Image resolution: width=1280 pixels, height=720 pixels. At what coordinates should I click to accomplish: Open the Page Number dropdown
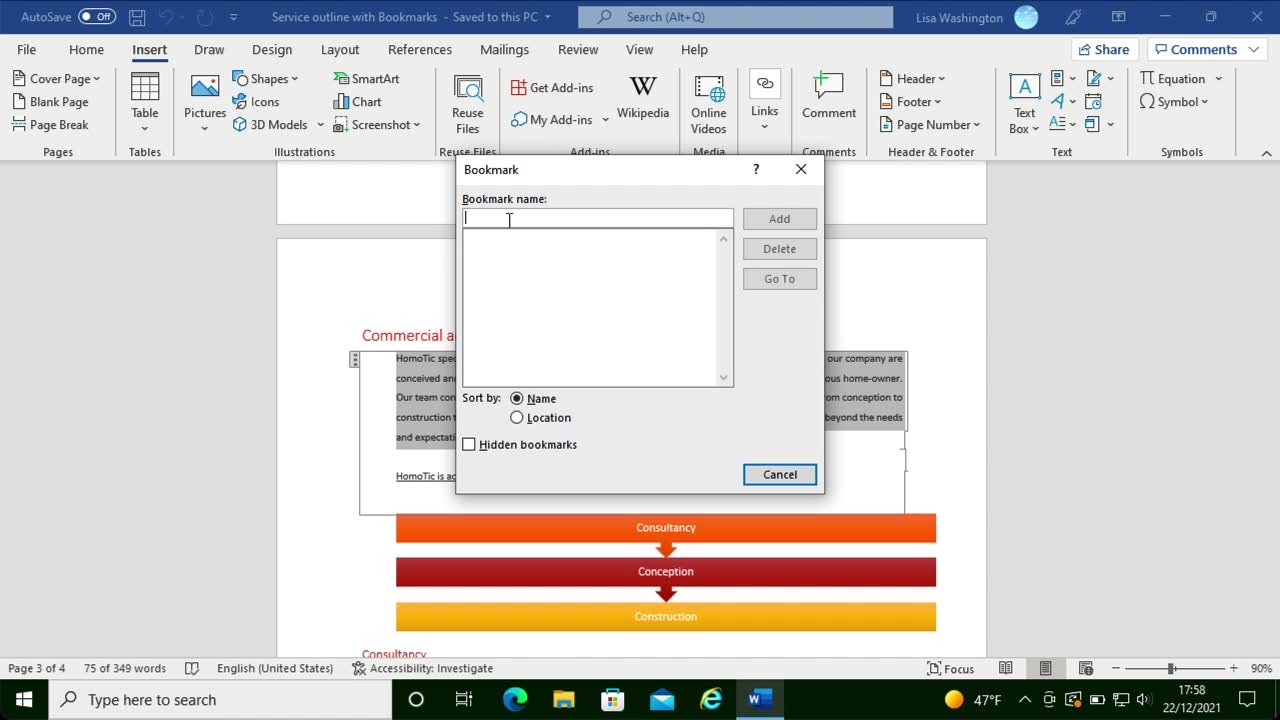[x=930, y=125]
